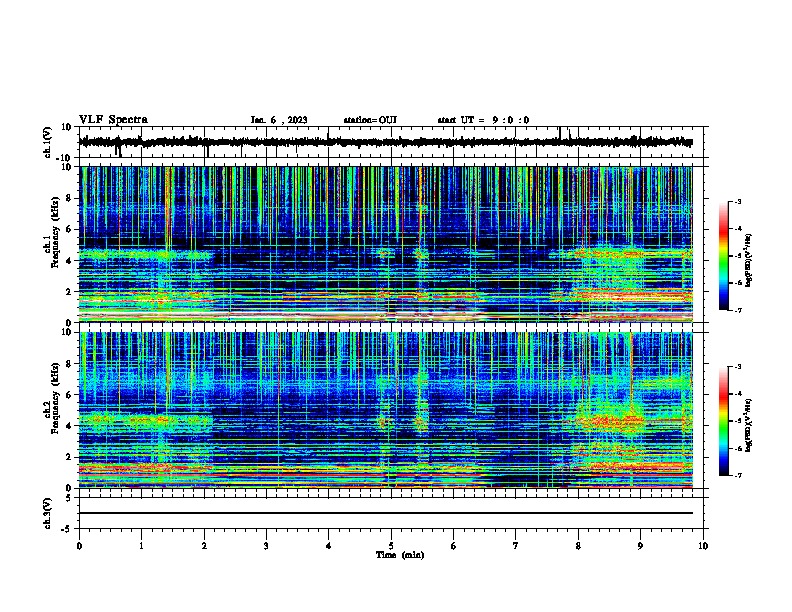
Task: Click the "5" tick on ch.3(V) axis
Action: coord(69,498)
